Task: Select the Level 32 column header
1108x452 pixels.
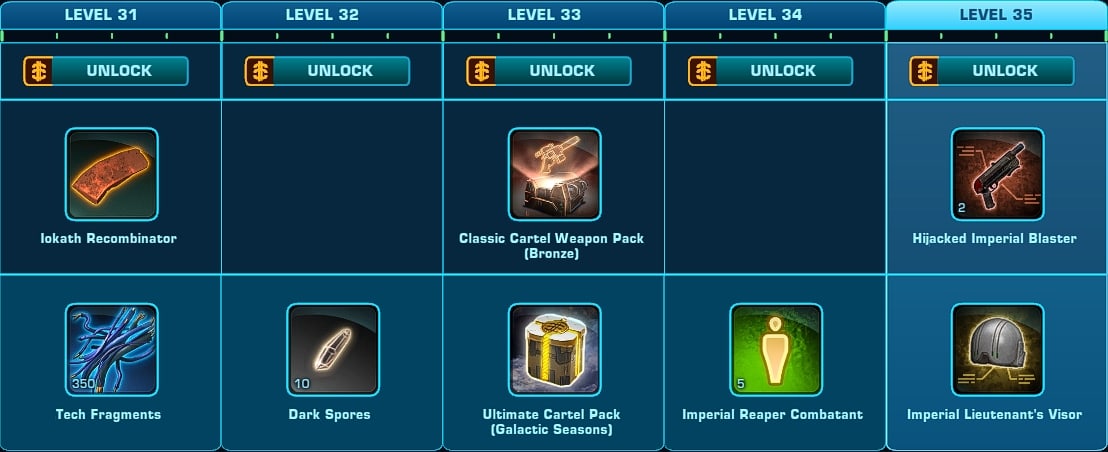Action: click(332, 15)
